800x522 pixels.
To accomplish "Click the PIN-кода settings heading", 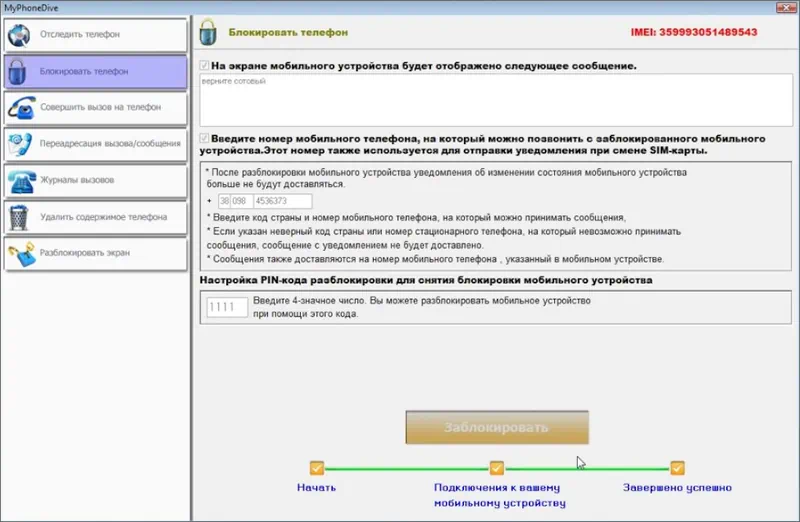I will [426, 280].
